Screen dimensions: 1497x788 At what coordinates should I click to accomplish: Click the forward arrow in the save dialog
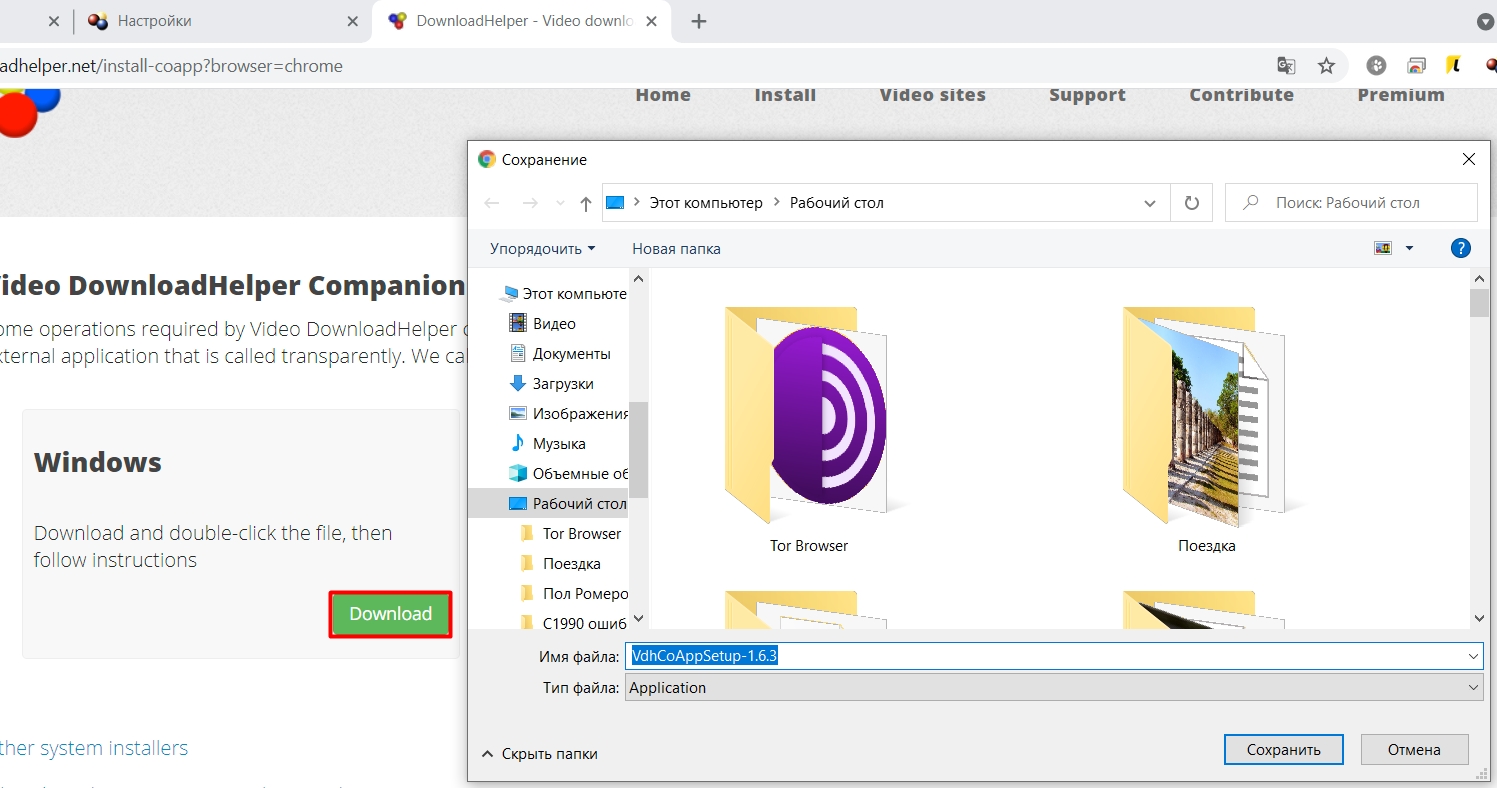coord(530,203)
